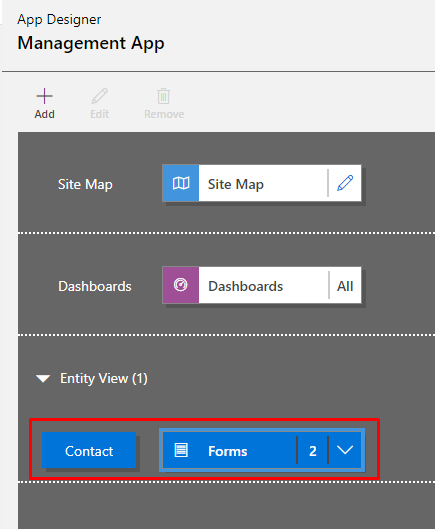The height and width of the screenshot is (529, 435).
Task: Click the Entity View (1) heading
Action: [x=104, y=379]
